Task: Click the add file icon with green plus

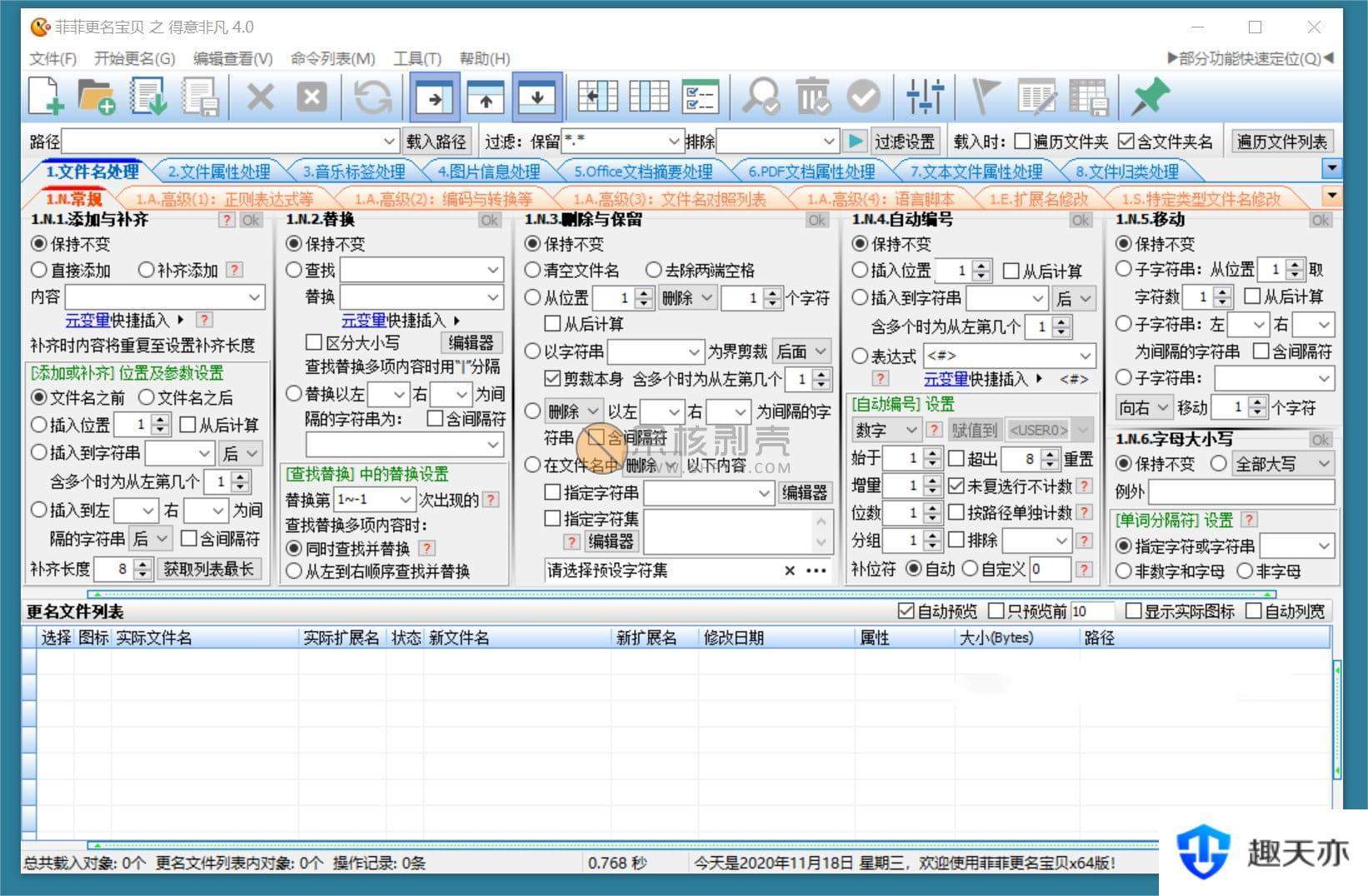Action: (46, 97)
